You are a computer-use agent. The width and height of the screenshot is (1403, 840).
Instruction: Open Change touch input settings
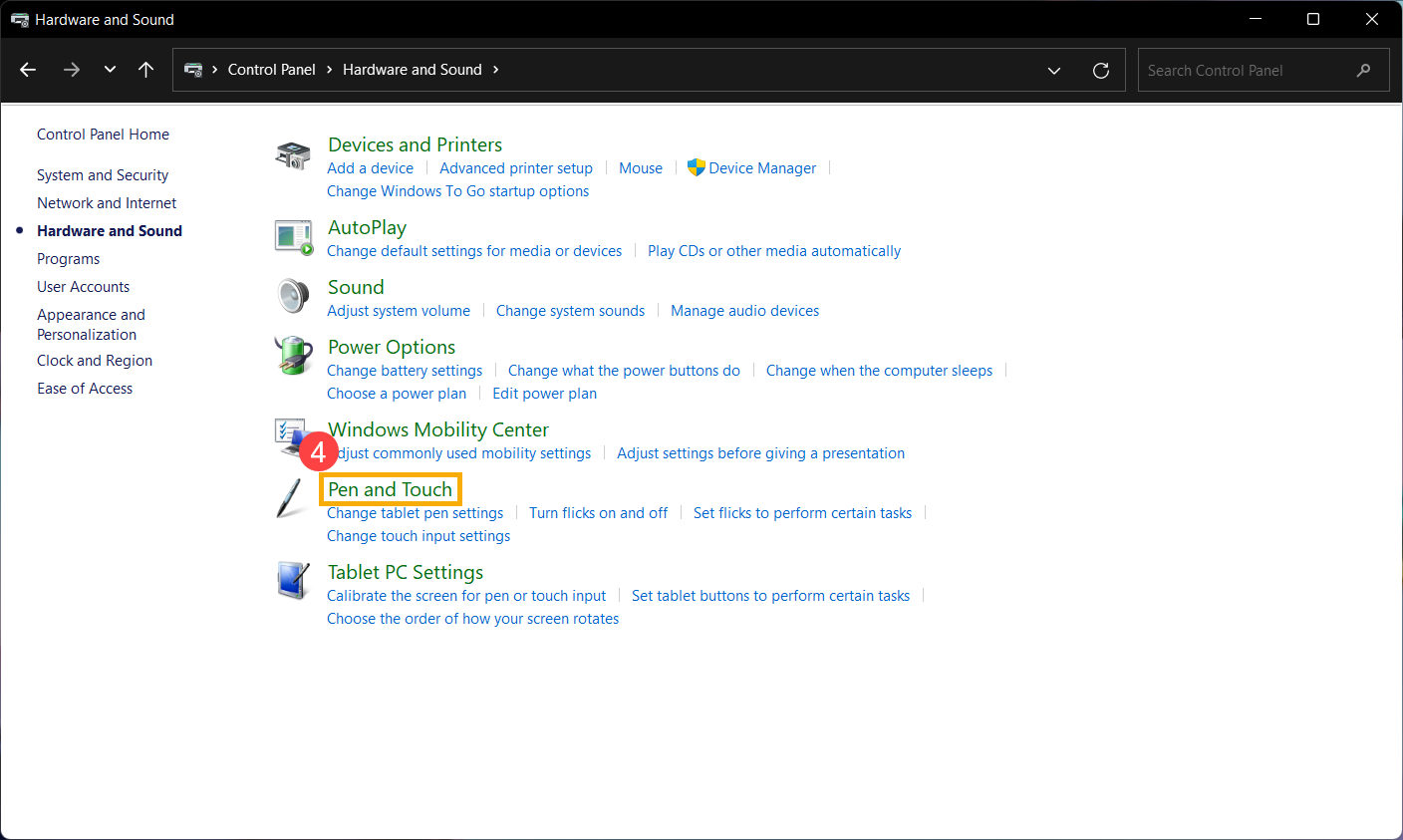tap(419, 536)
